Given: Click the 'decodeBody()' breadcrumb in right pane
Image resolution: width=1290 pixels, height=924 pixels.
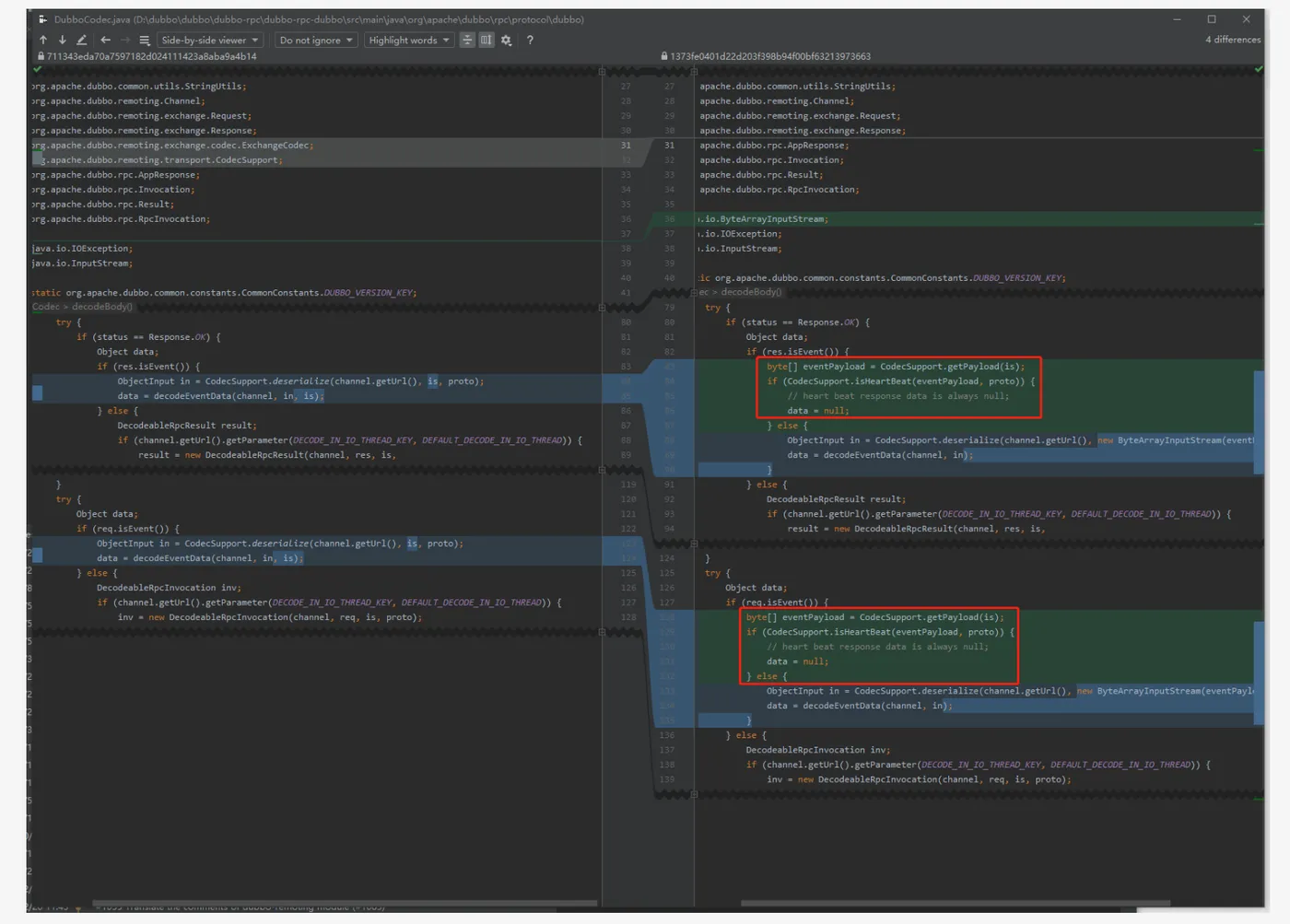Looking at the screenshot, I should [750, 292].
